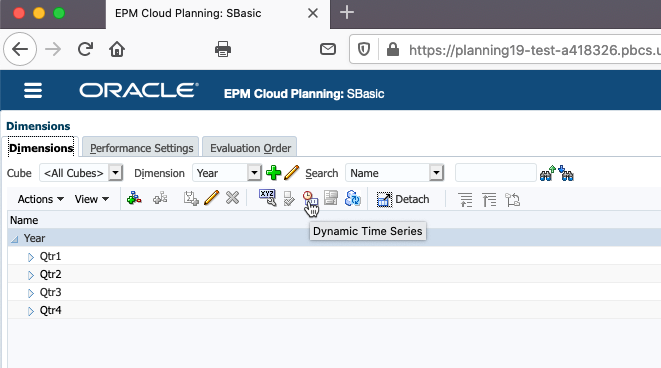Open the XYZ custom attributes icon

(x=267, y=198)
